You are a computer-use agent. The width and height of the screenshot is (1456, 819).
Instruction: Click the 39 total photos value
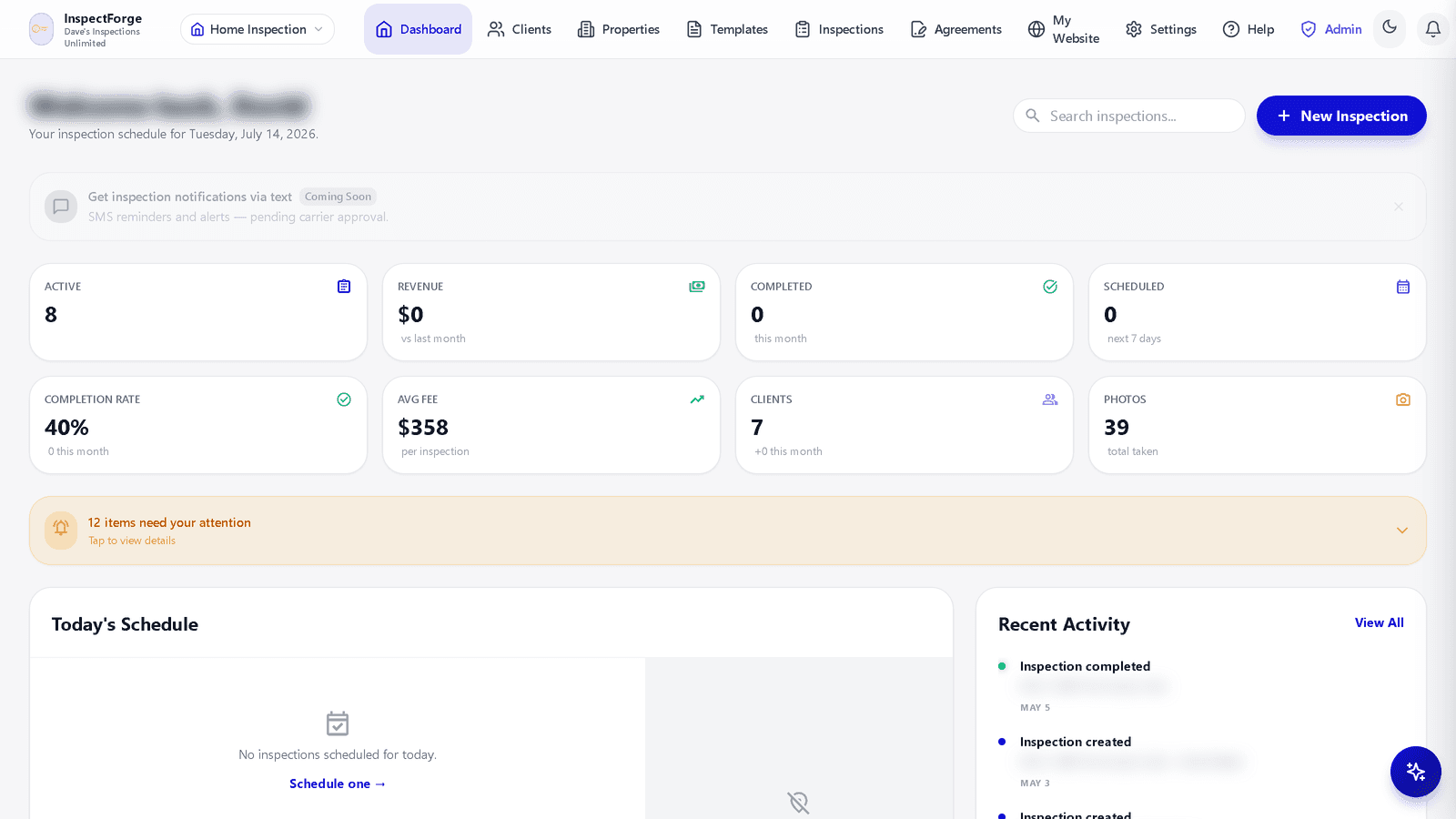tap(1117, 428)
